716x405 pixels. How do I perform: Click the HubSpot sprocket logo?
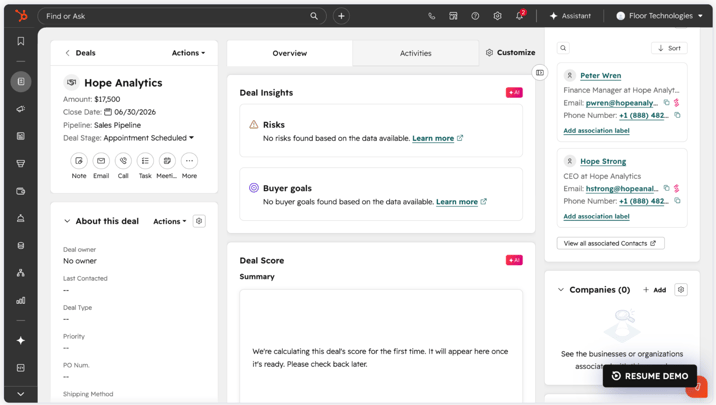coord(21,16)
